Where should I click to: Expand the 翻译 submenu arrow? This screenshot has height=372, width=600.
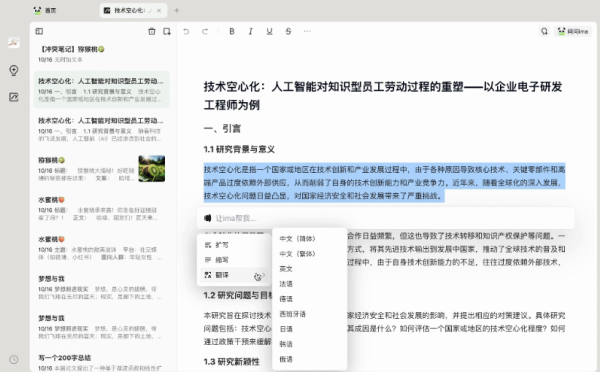[x=264, y=275]
